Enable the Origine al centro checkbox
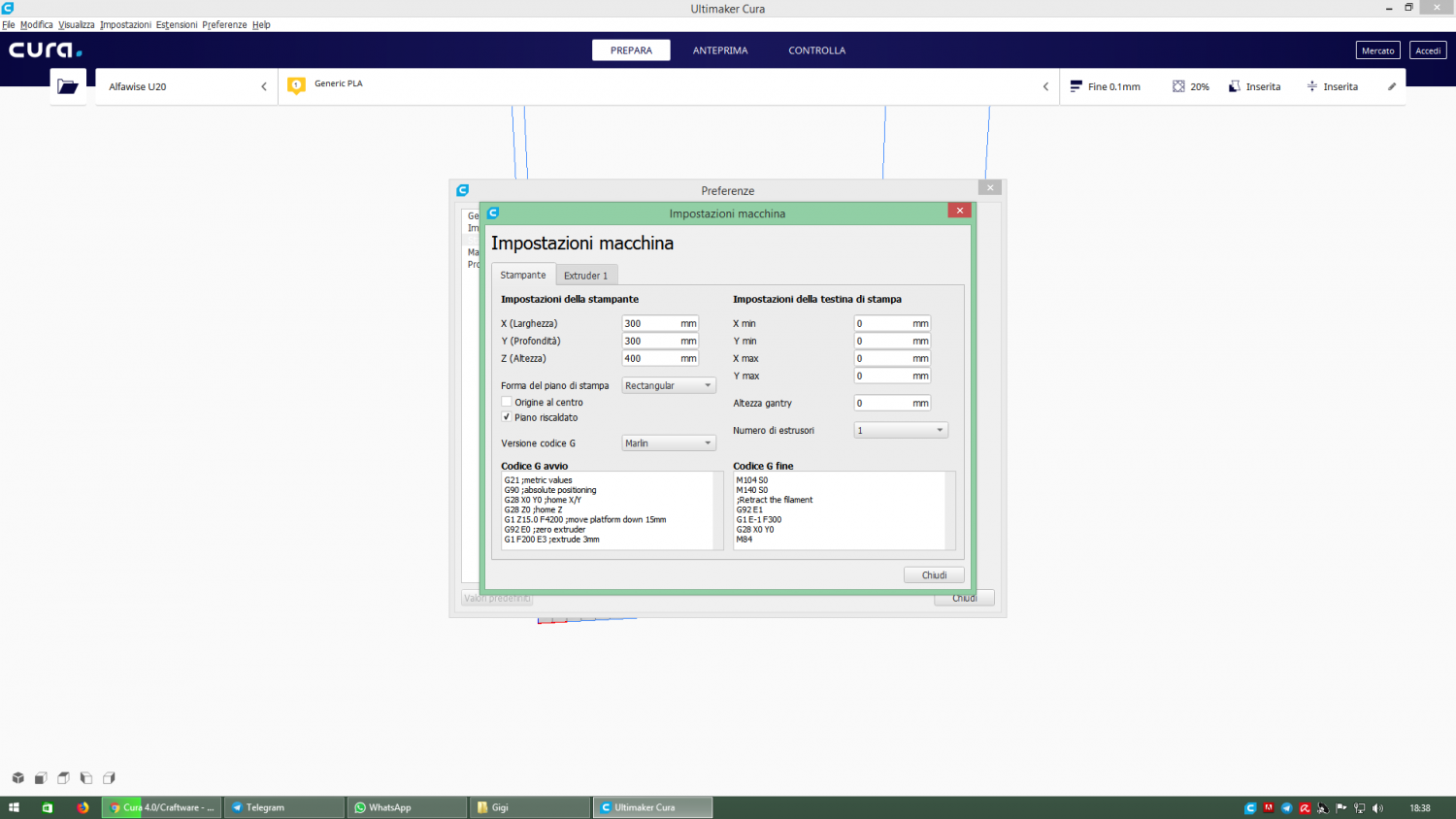The image size is (1456, 819). (x=507, y=402)
